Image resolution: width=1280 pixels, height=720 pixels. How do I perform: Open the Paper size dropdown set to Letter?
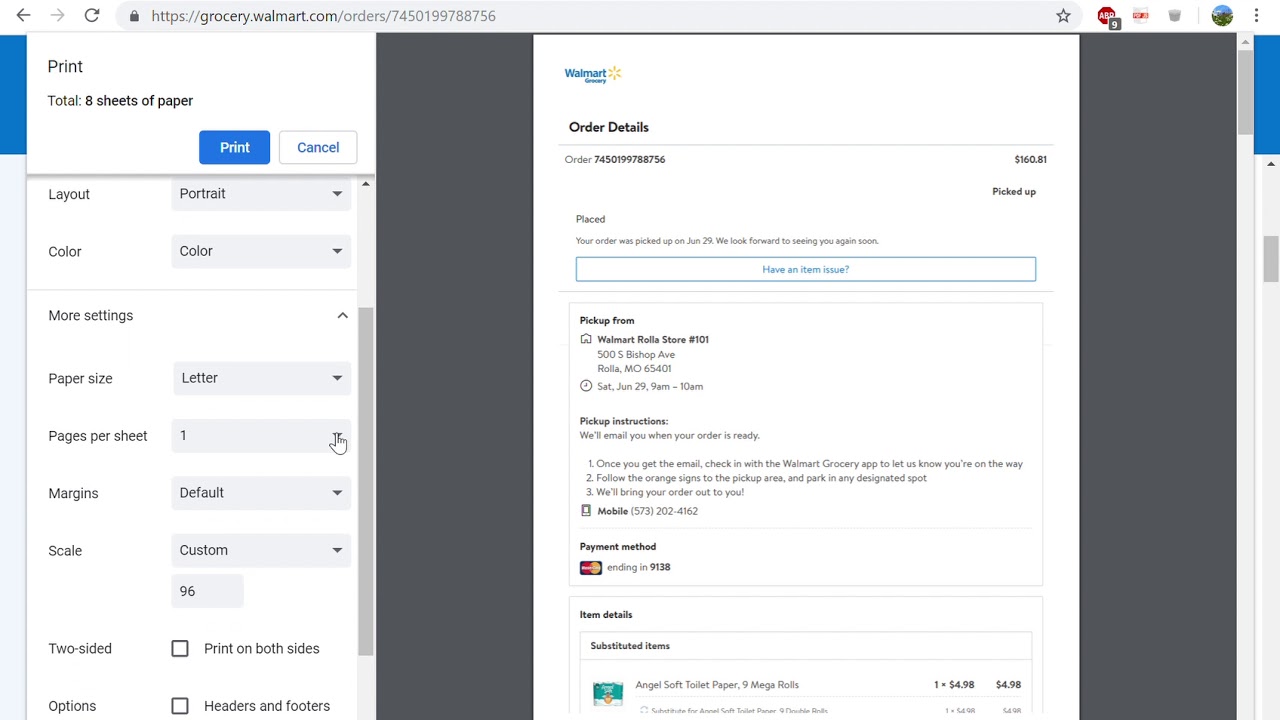pos(261,378)
